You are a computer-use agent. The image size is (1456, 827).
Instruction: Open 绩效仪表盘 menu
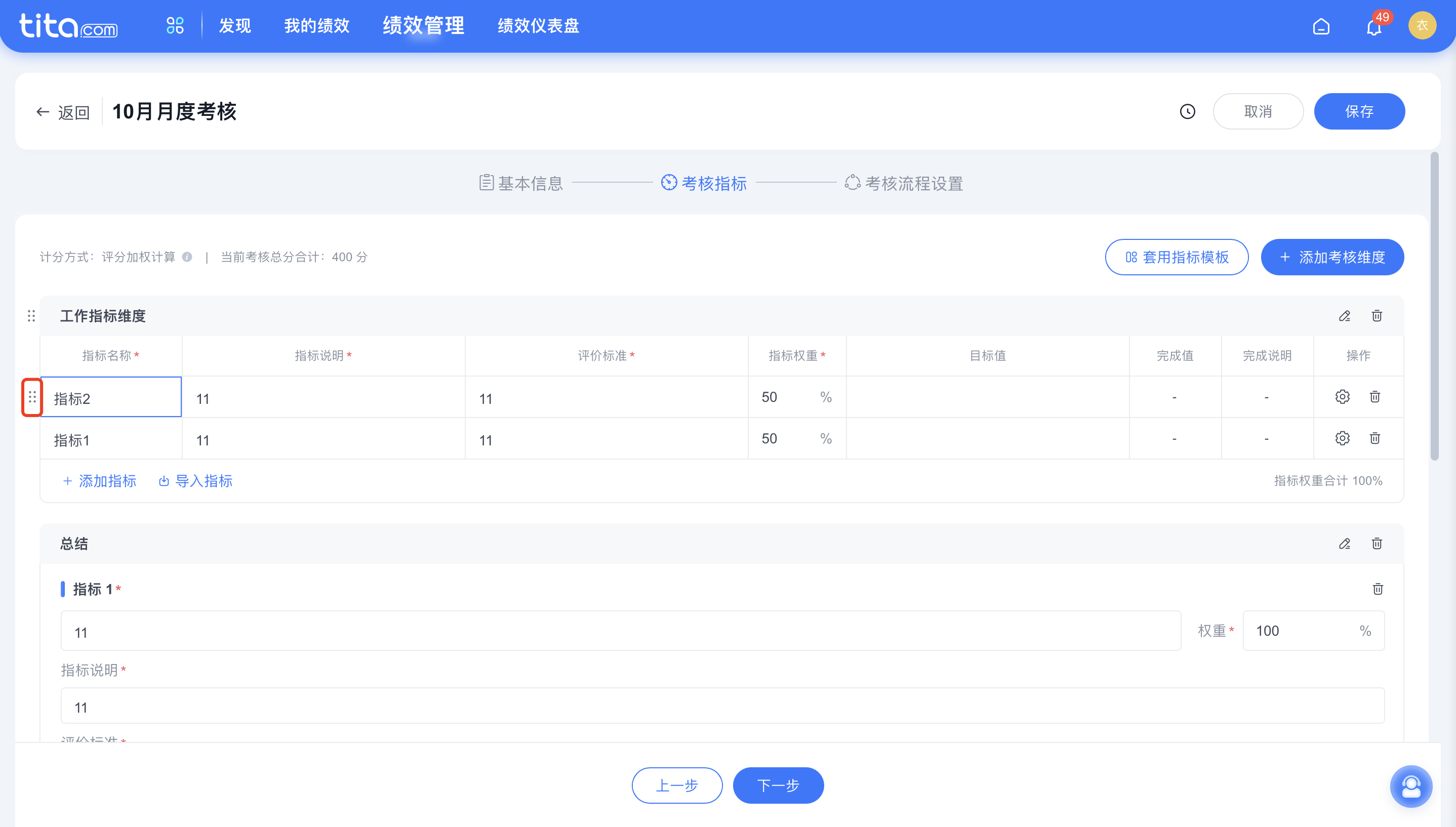pyautogui.click(x=538, y=26)
